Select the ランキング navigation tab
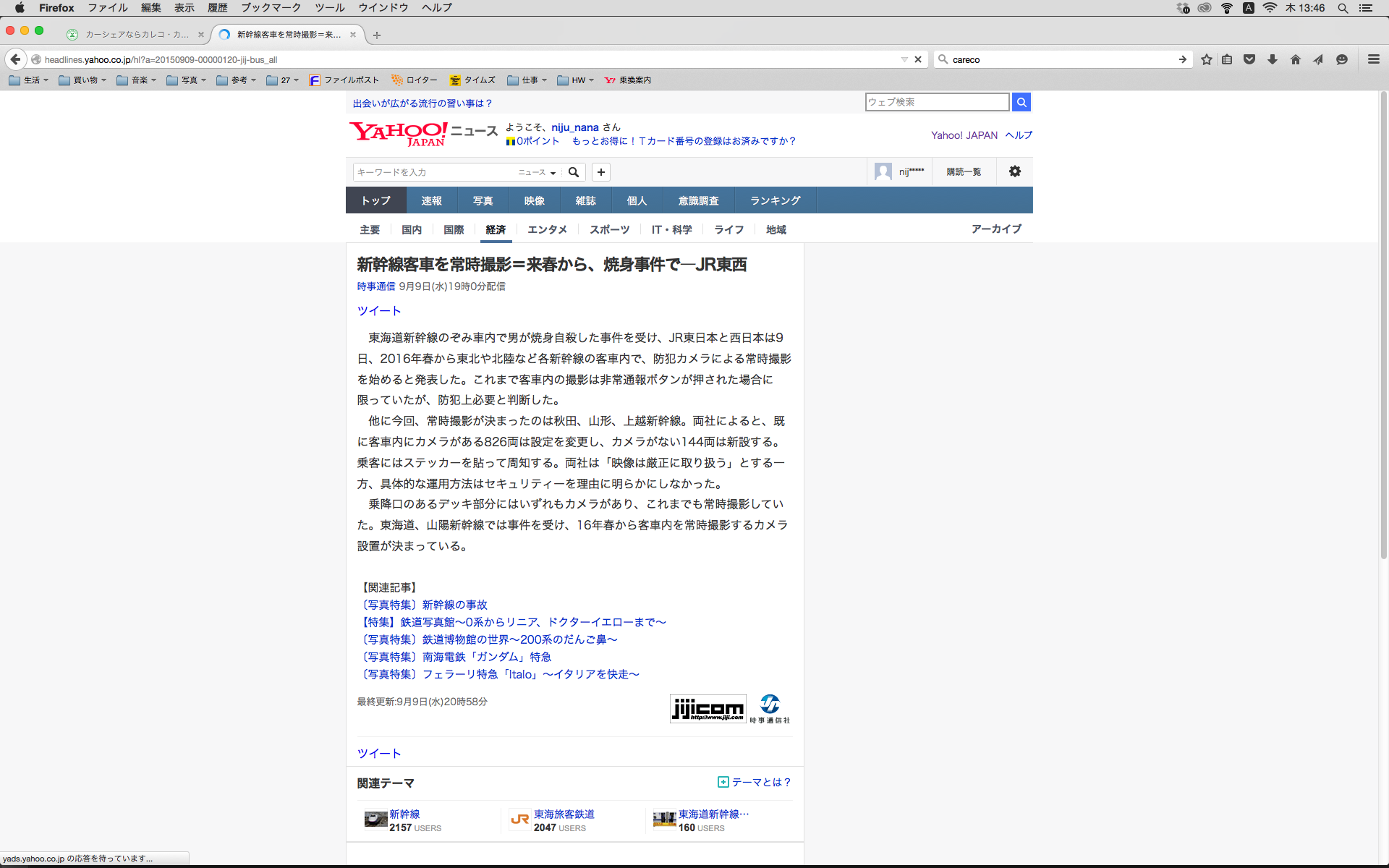Screen dimensions: 1389x868 pos(775,200)
